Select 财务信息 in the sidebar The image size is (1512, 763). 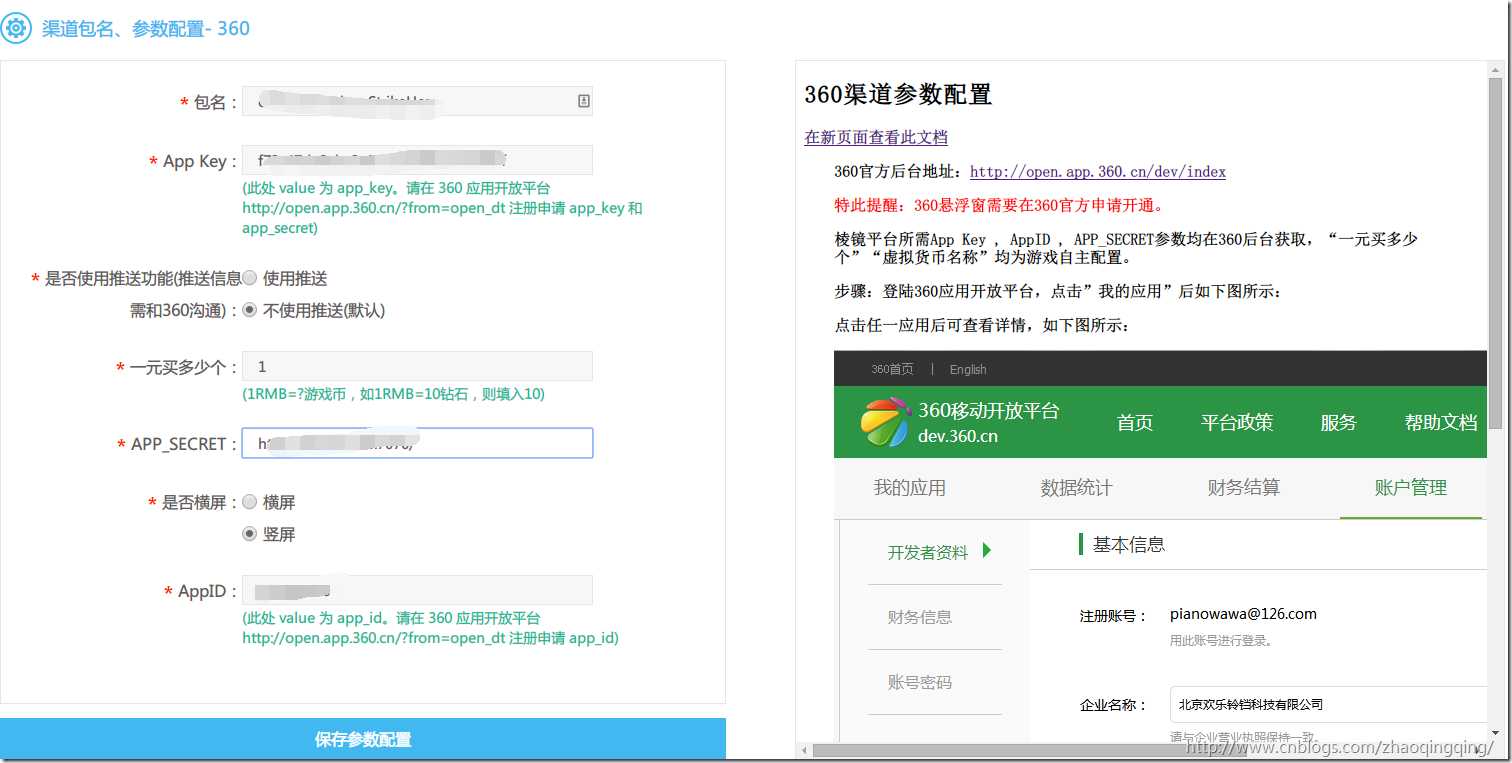coord(920,617)
